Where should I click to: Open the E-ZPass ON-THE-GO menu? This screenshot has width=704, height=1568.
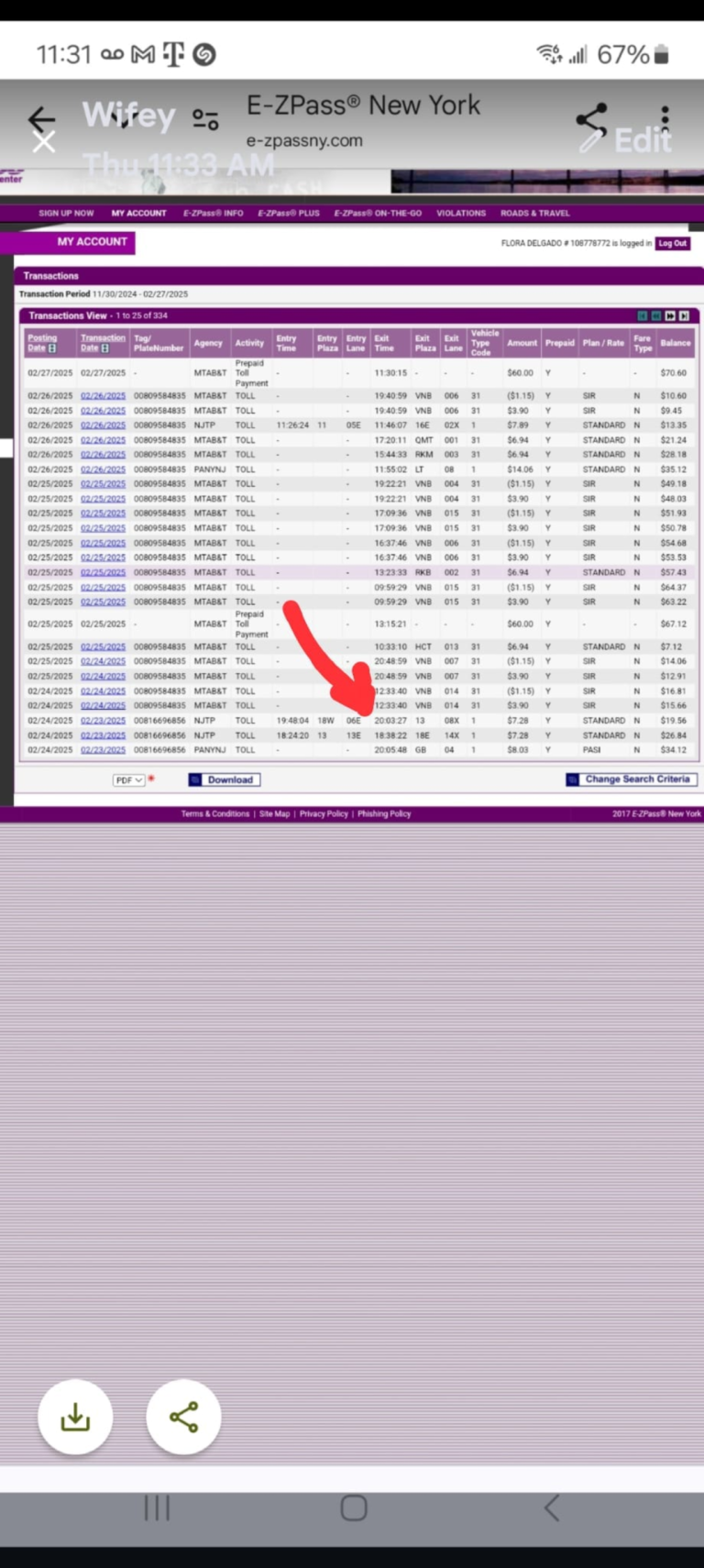378,213
